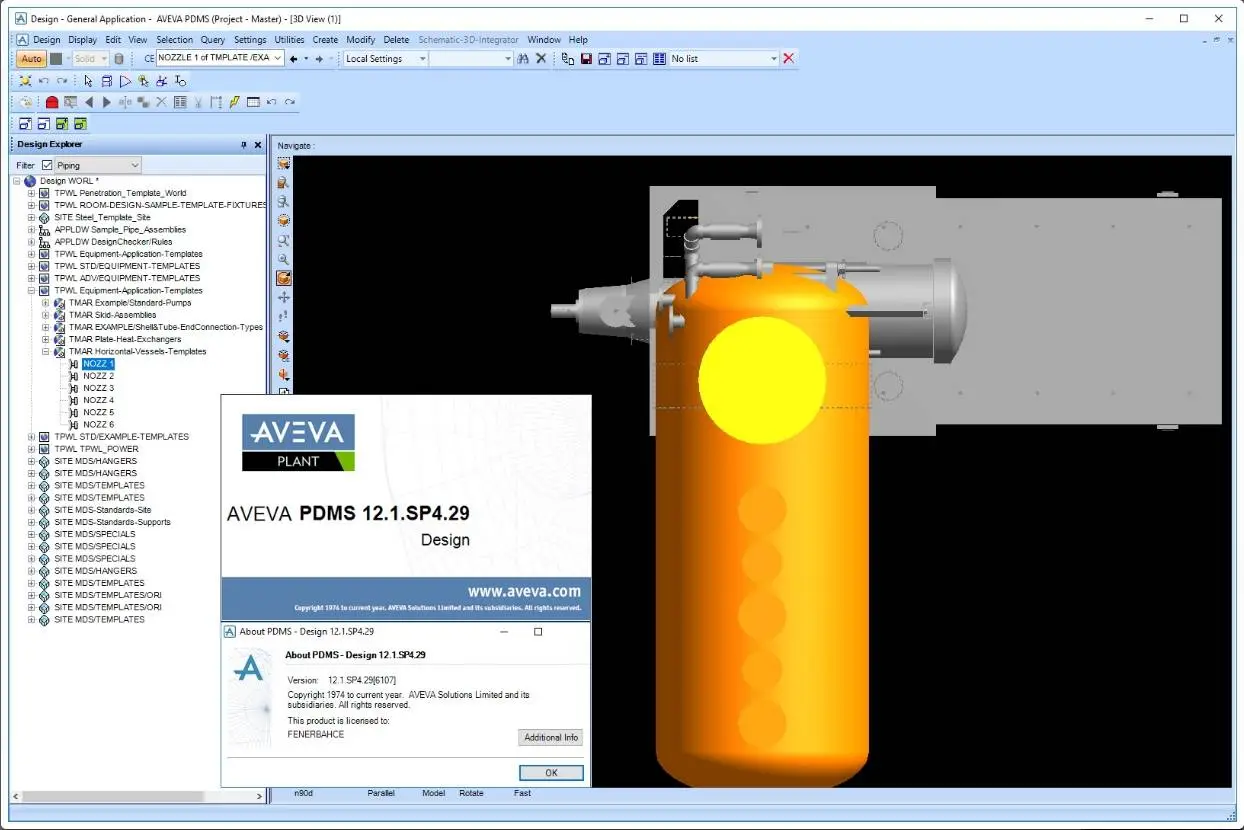The width and height of the screenshot is (1244, 830).
Task: Click the red dome icon in toolbar
Action: 52,102
